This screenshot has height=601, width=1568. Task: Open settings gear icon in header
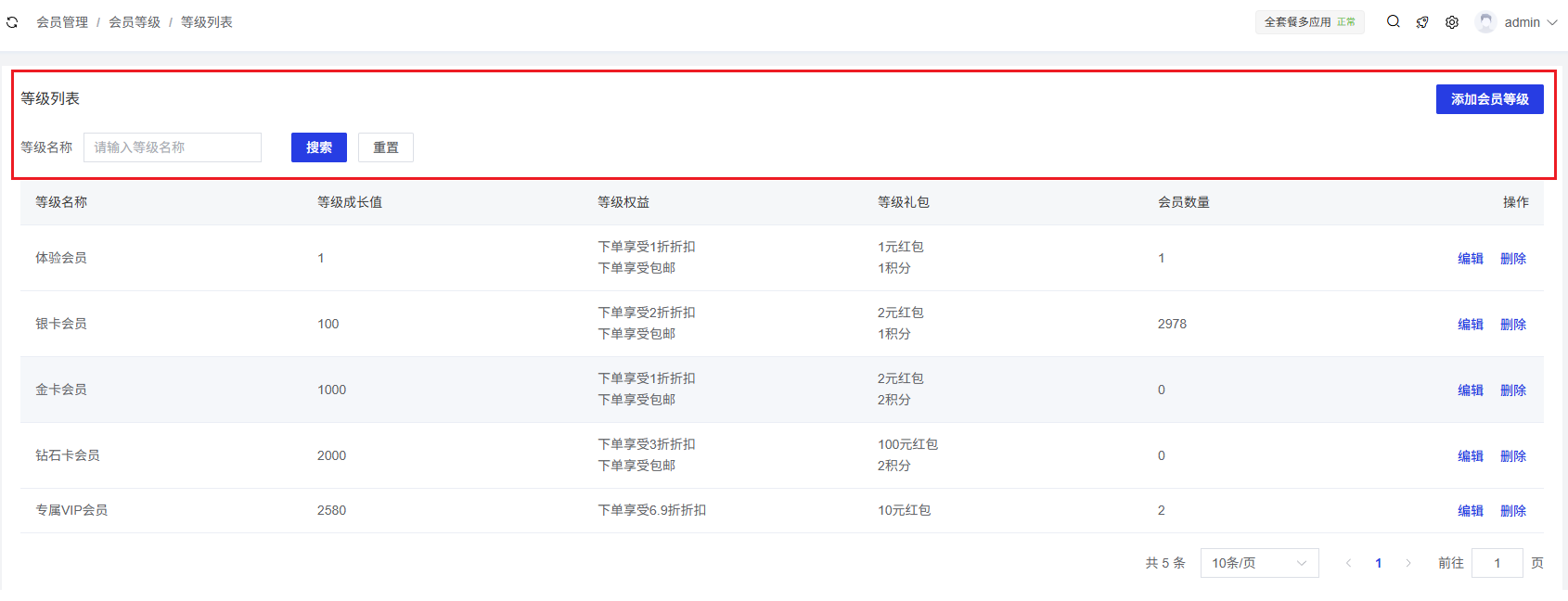tap(1452, 22)
